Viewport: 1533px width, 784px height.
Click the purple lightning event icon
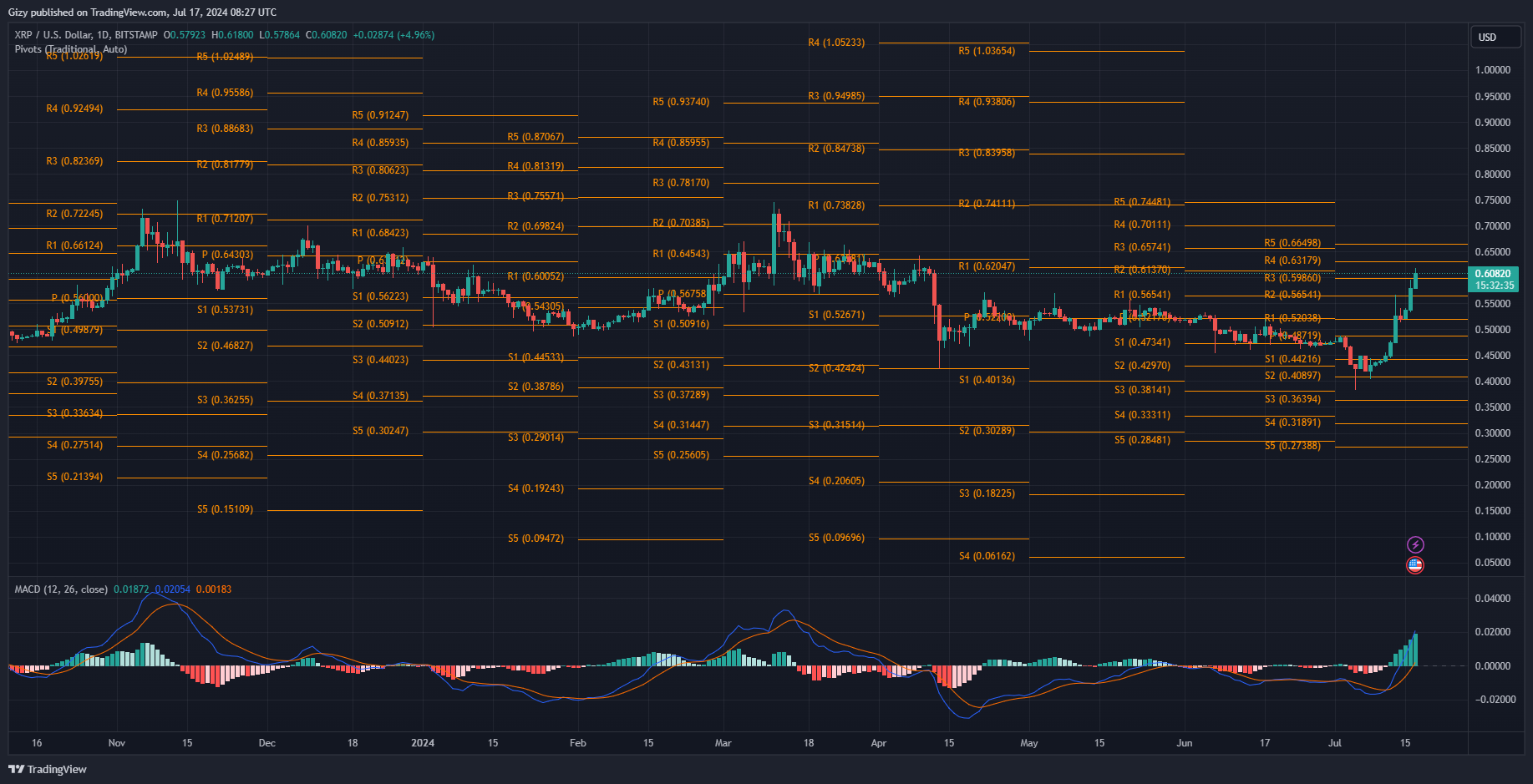pos(1415,545)
